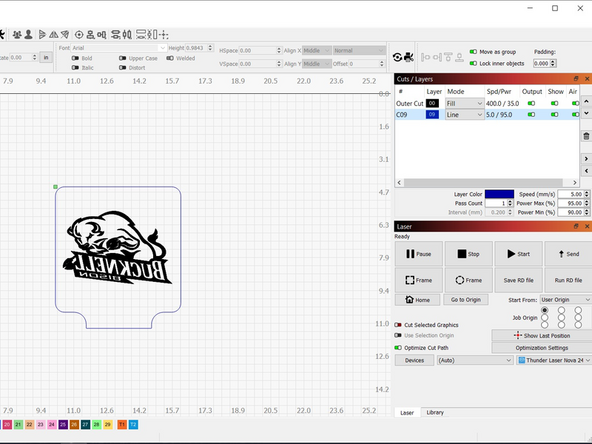Toggle Lock inner objects switch
This screenshot has height=444, width=592.
(473, 63)
